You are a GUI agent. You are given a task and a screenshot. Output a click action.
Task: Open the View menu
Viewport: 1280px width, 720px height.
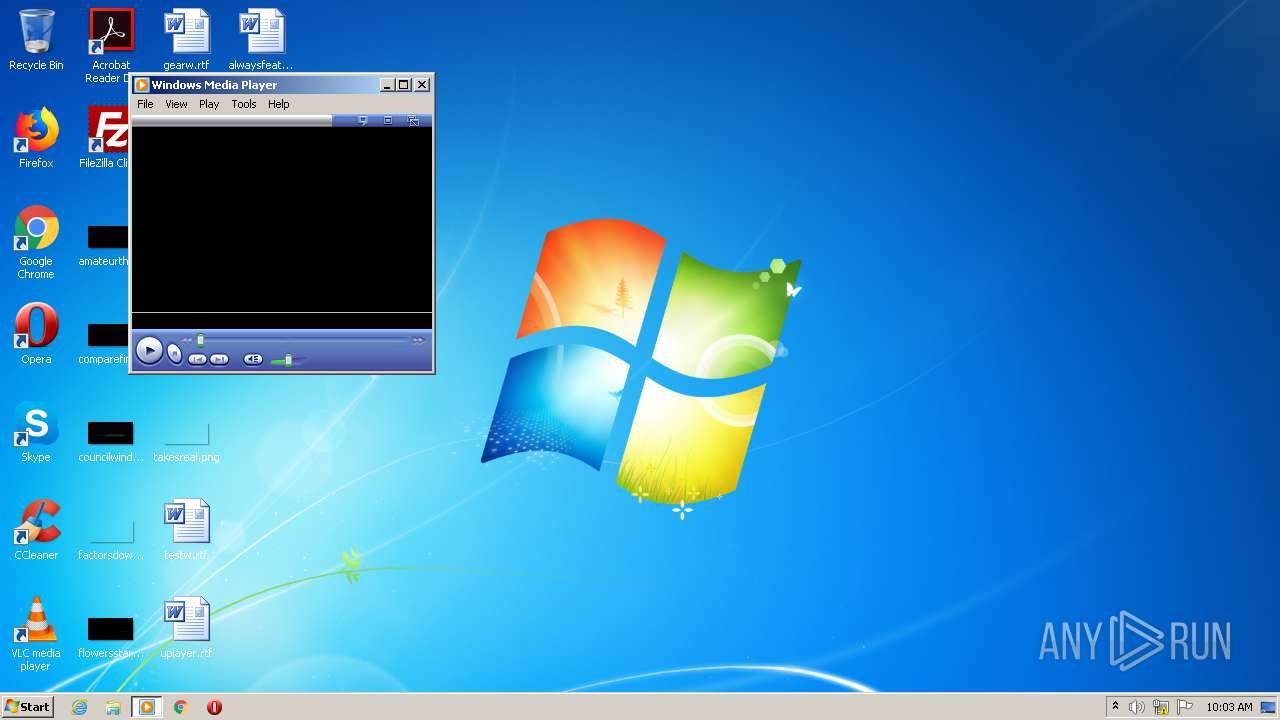176,104
